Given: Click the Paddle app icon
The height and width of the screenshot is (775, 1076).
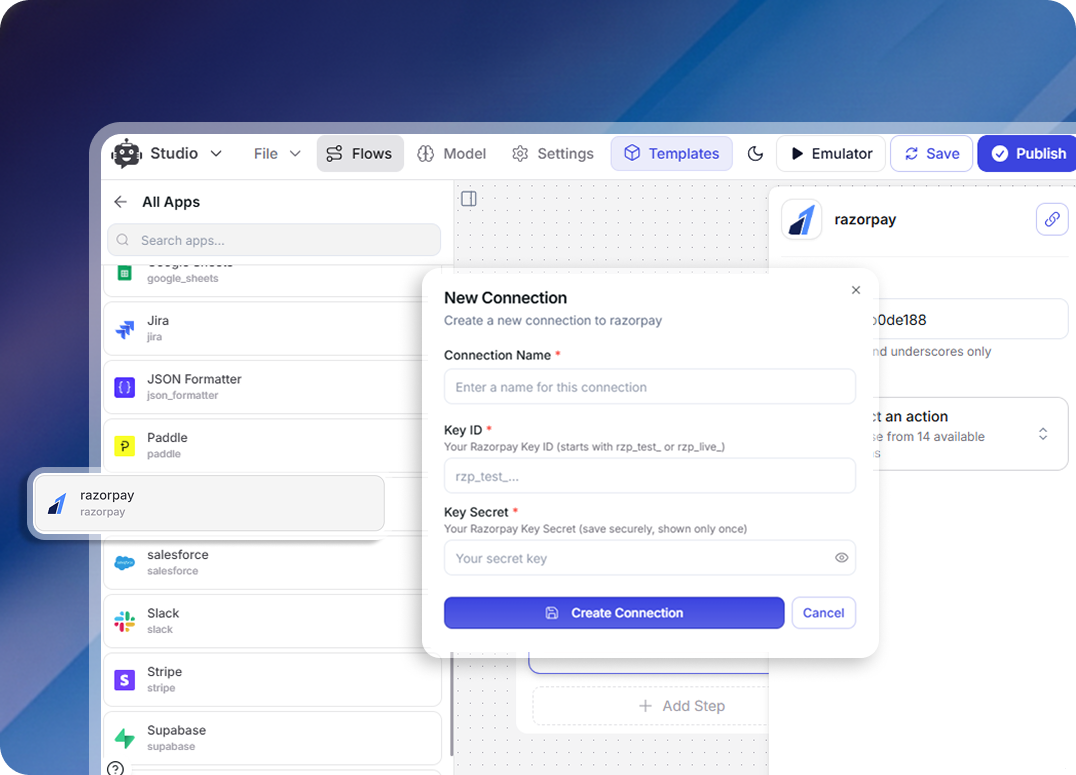Looking at the screenshot, I should tap(123, 445).
